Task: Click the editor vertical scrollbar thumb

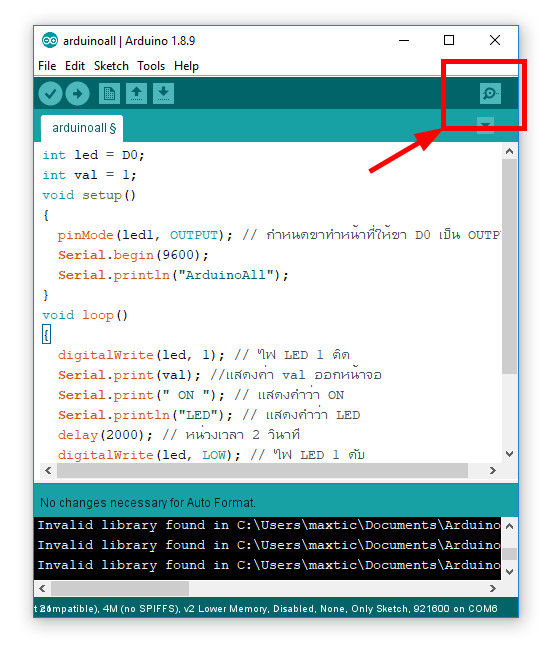Action: pyautogui.click(x=510, y=266)
